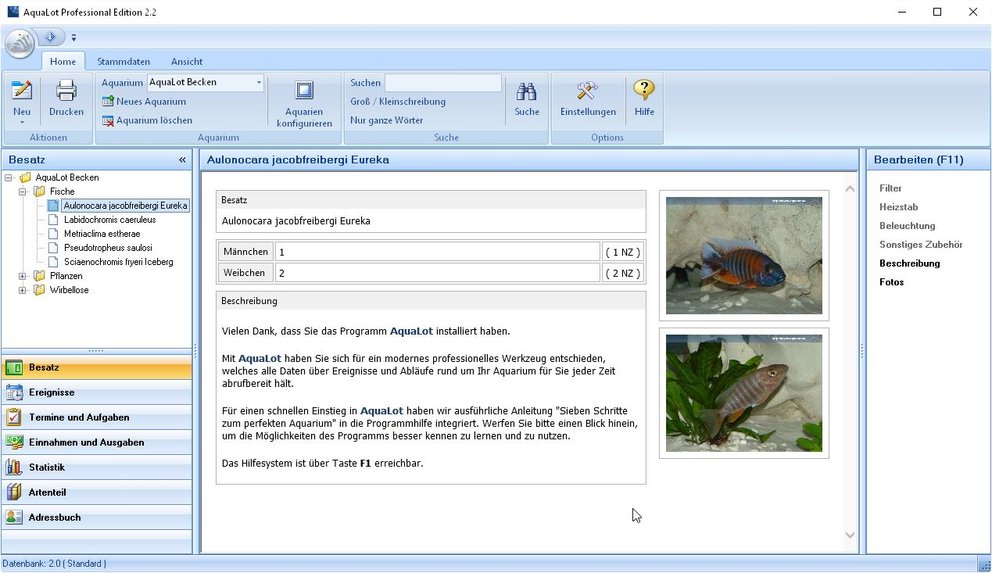
Task: Switch to the Ansicht ribbon tab
Action: [187, 61]
